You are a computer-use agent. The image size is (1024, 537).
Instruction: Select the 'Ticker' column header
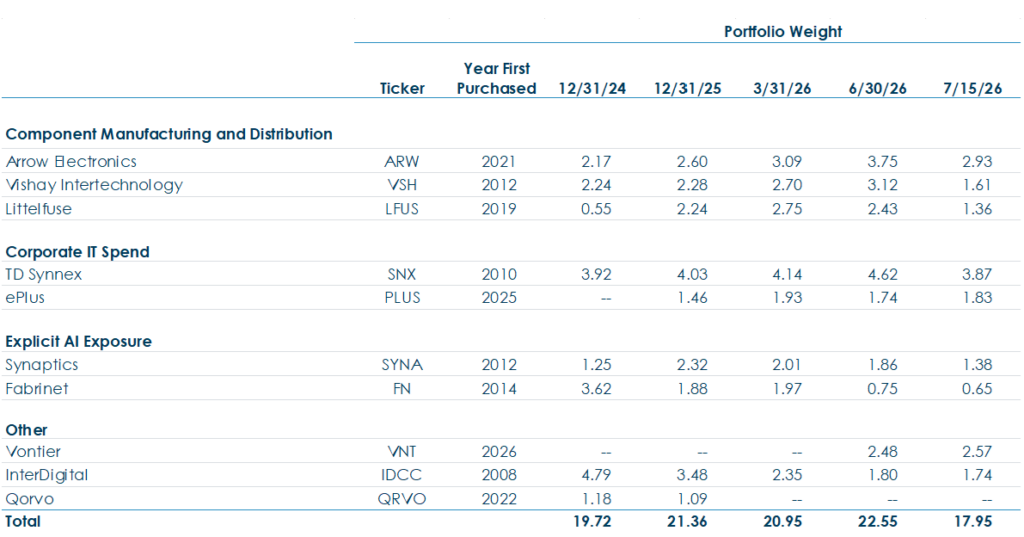402,88
